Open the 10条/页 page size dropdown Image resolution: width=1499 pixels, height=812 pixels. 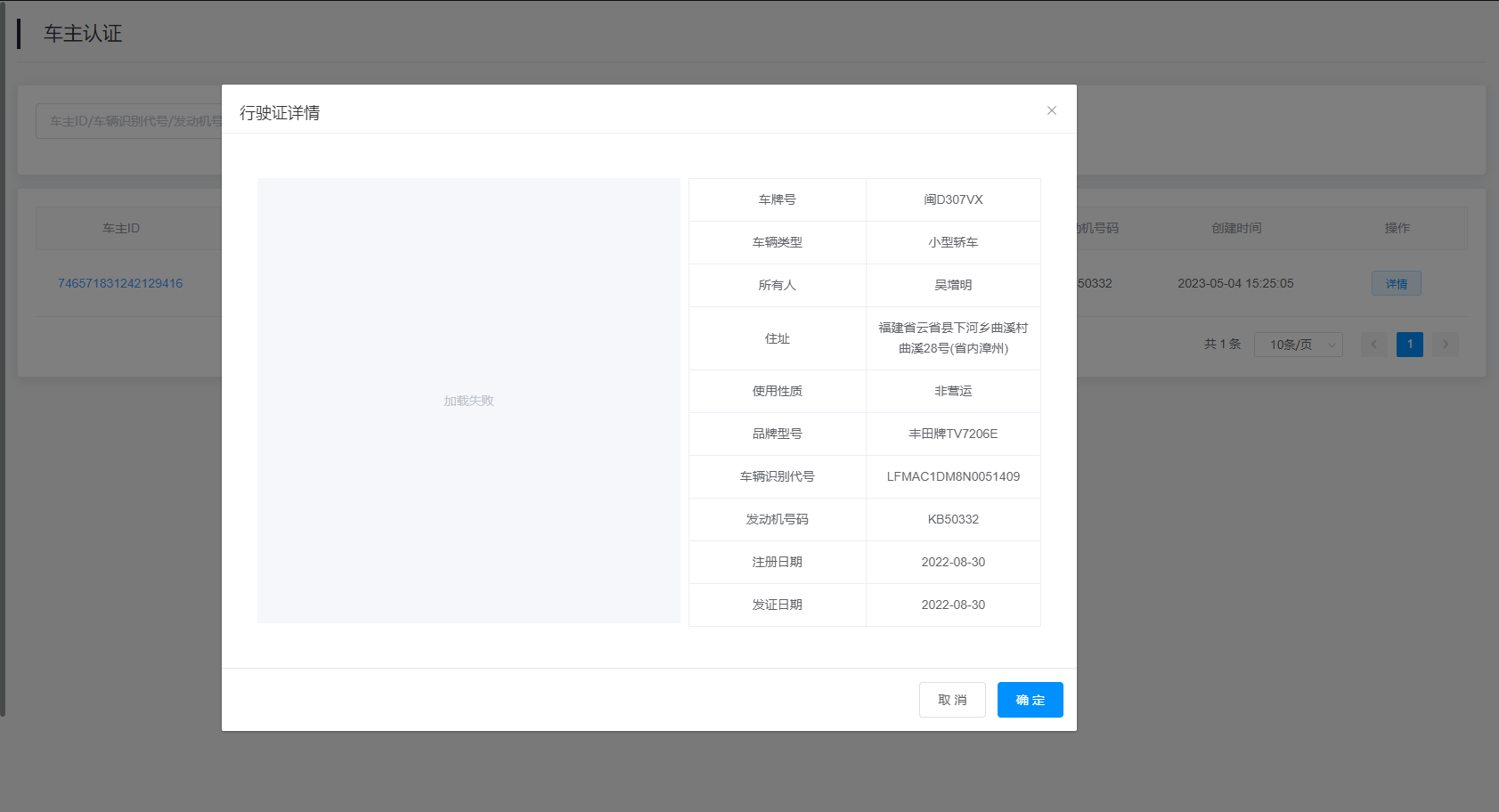point(1298,345)
